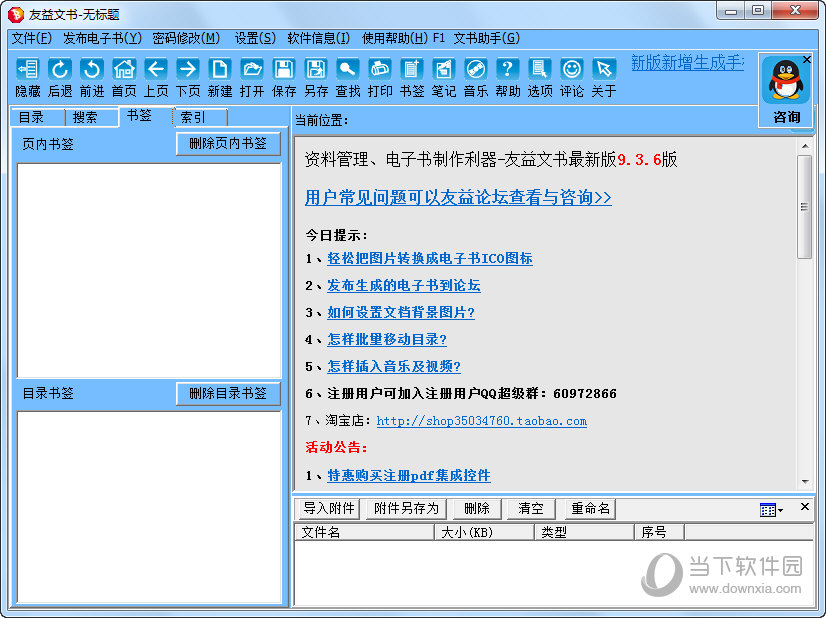
Task: Click inside the 页内书签 list box
Action: click(150, 270)
